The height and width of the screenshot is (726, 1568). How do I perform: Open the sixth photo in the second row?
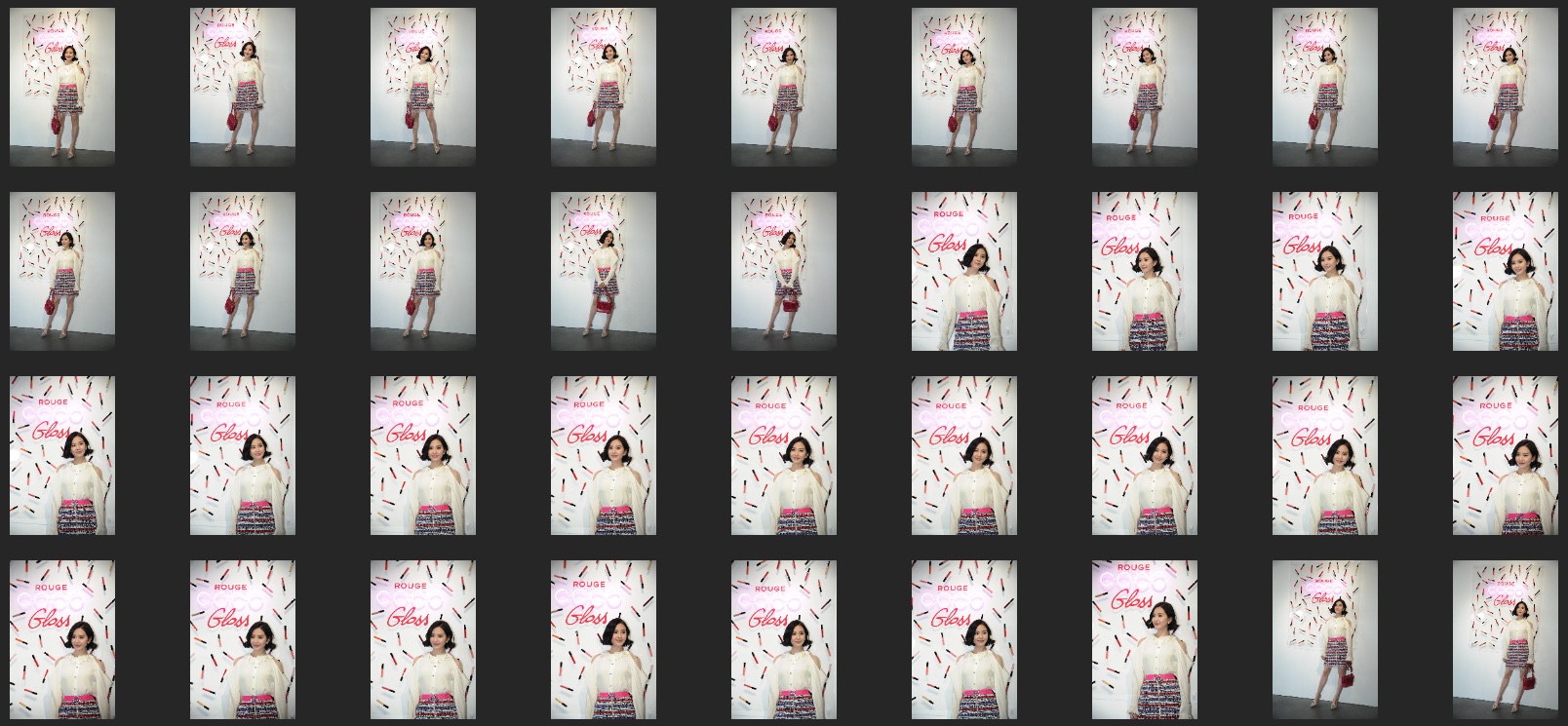[x=964, y=271]
